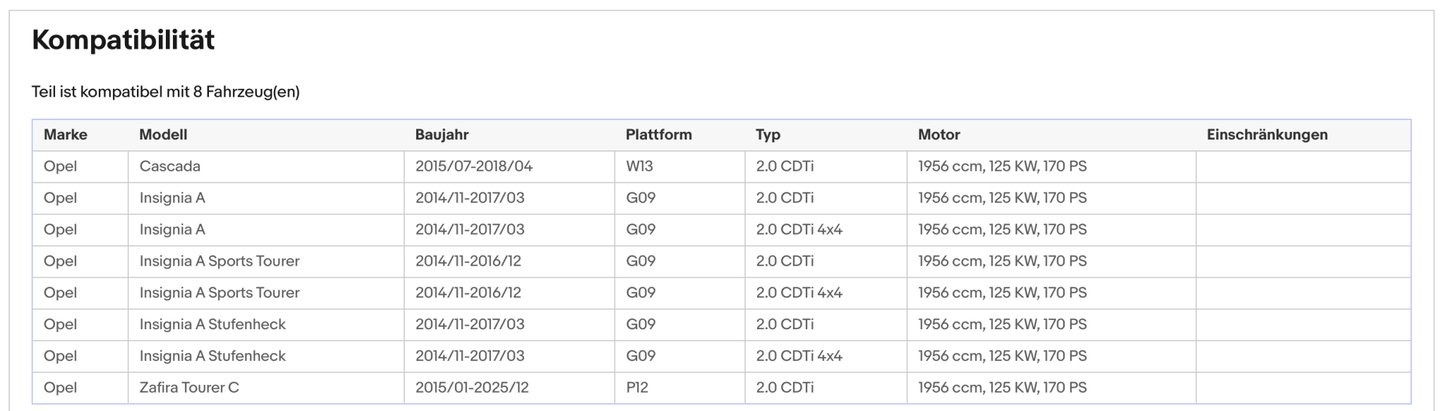Select the Baujahr column header
This screenshot has height=411, width=1445.
[442, 135]
